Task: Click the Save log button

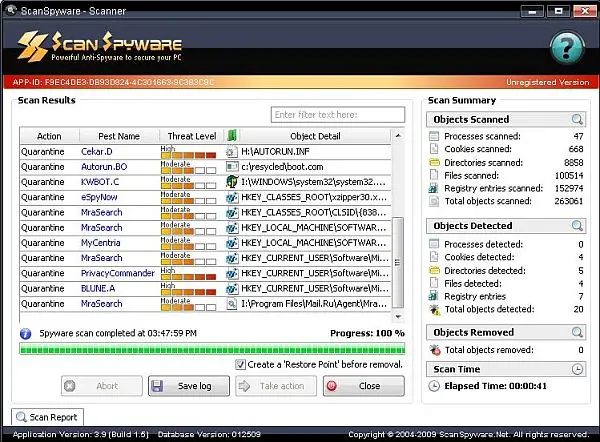Action: (x=189, y=386)
